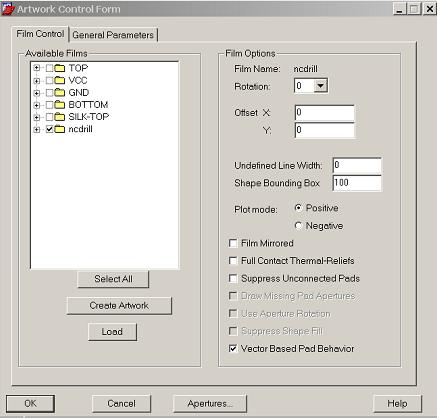Click the Create Artwork button

[119, 305]
